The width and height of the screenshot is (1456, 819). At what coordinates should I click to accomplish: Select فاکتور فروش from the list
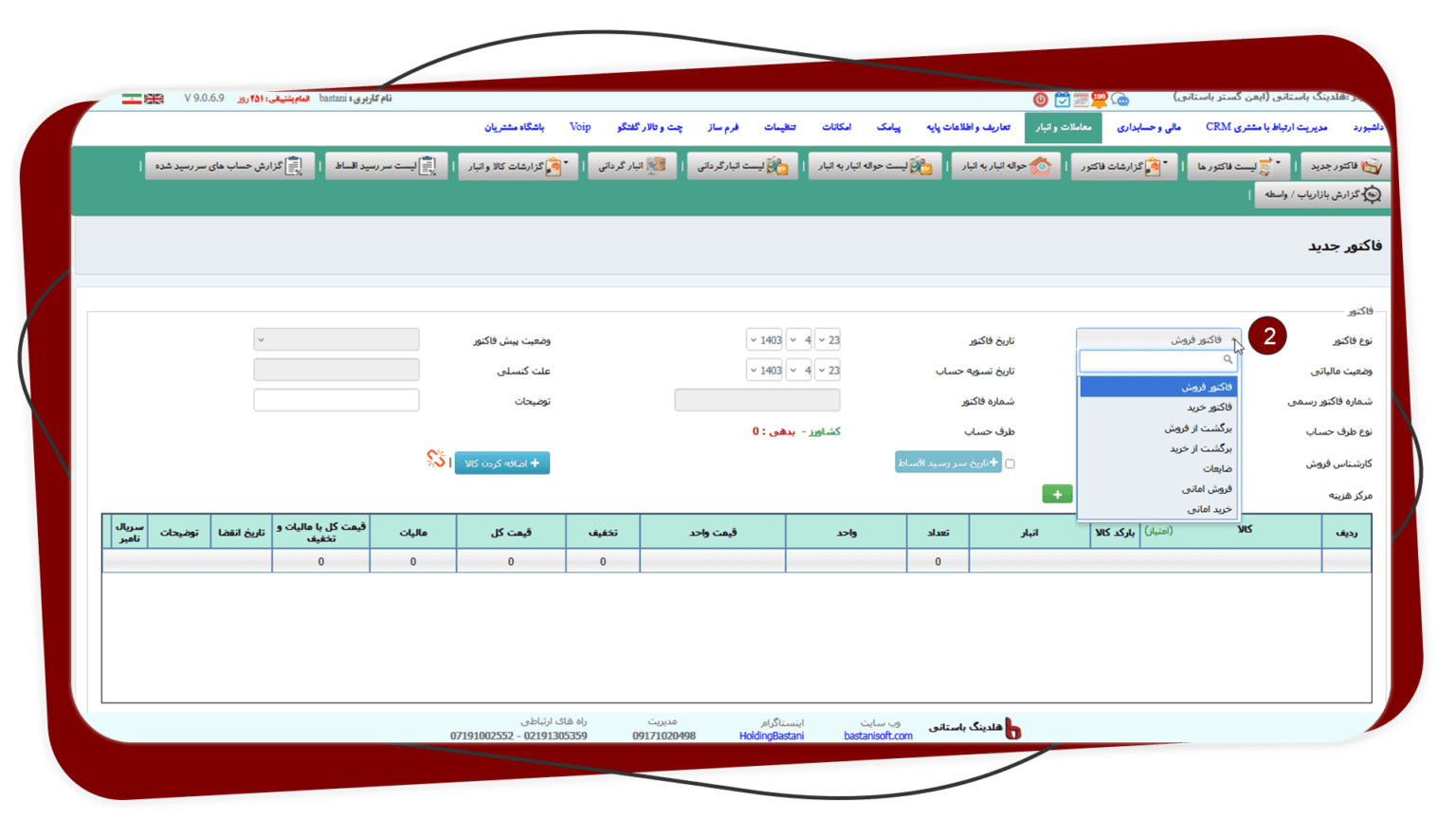coord(1158,387)
